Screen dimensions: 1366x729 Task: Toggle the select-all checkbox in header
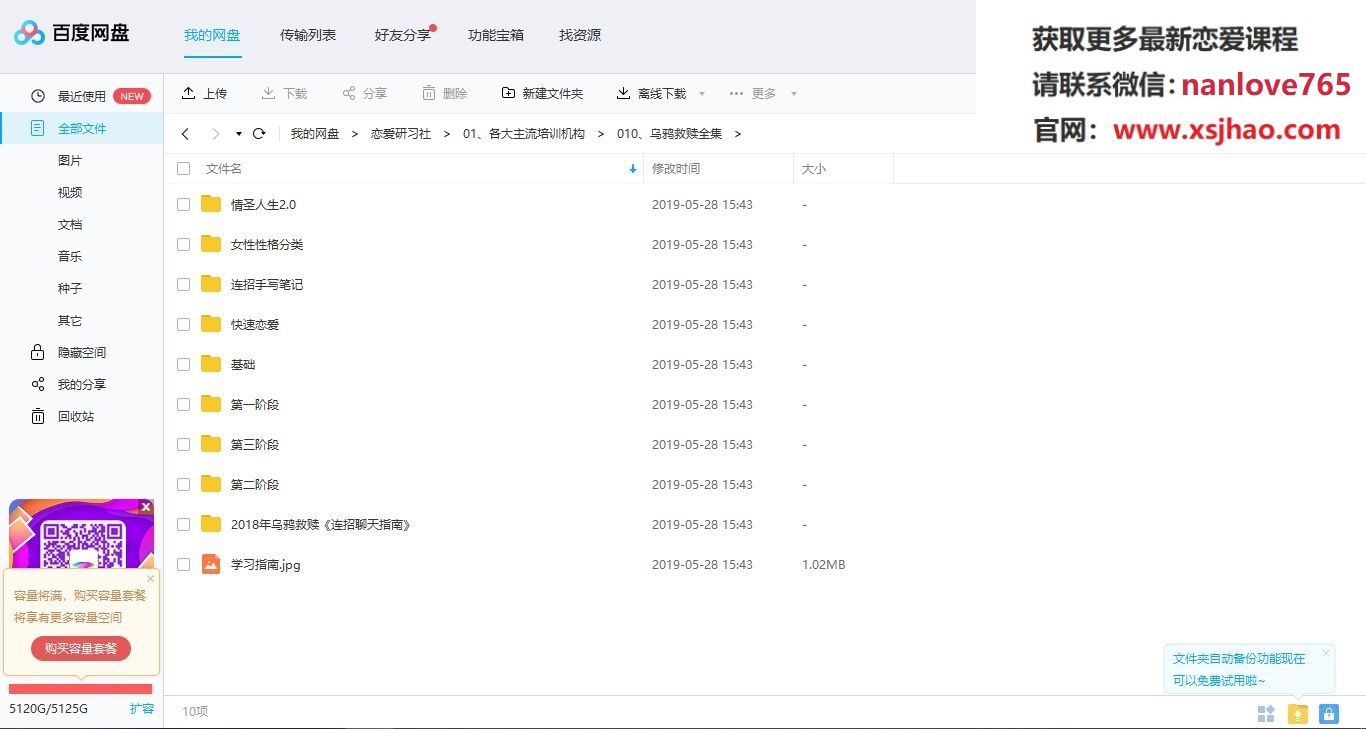(183, 168)
